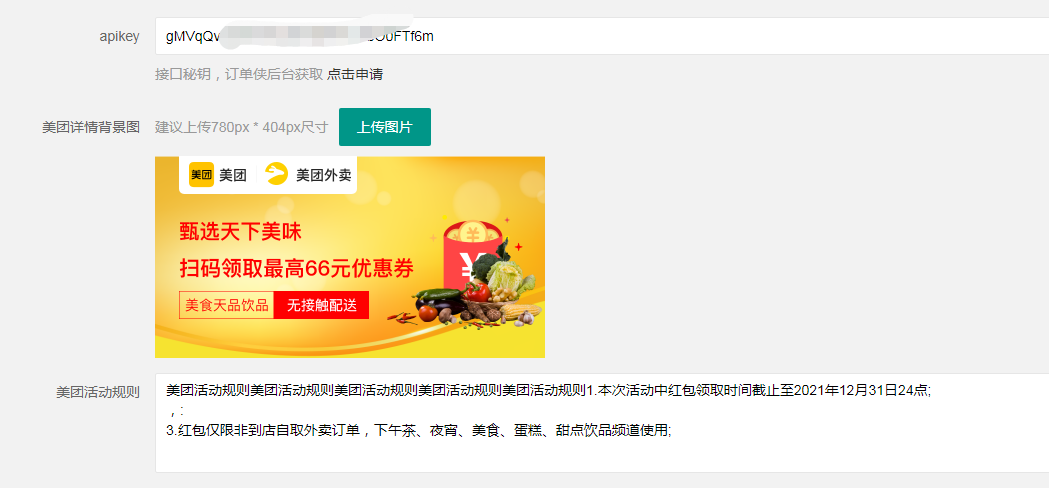Image resolution: width=1049 pixels, height=488 pixels.
Task: Click the 美团详情背景图 field label
Action: (91, 127)
